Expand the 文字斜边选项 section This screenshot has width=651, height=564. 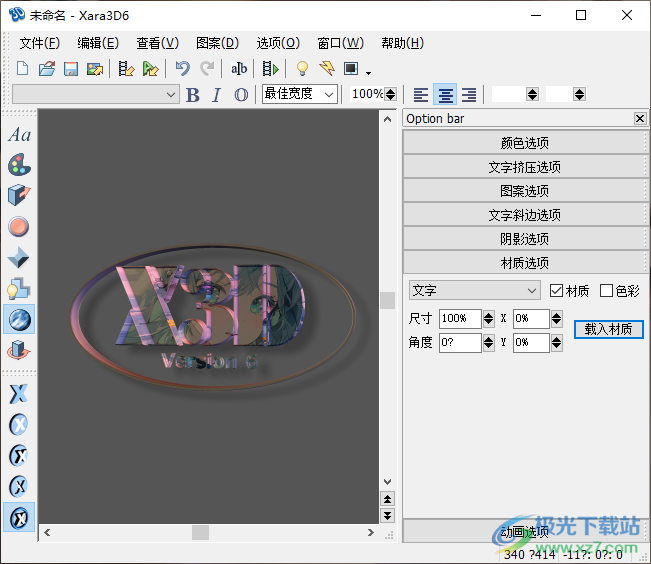pyautogui.click(x=525, y=215)
